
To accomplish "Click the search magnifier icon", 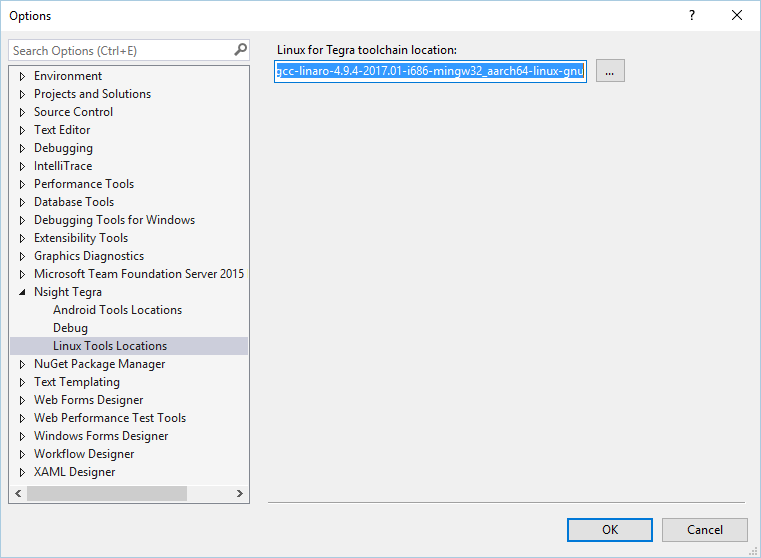I will (x=240, y=50).
